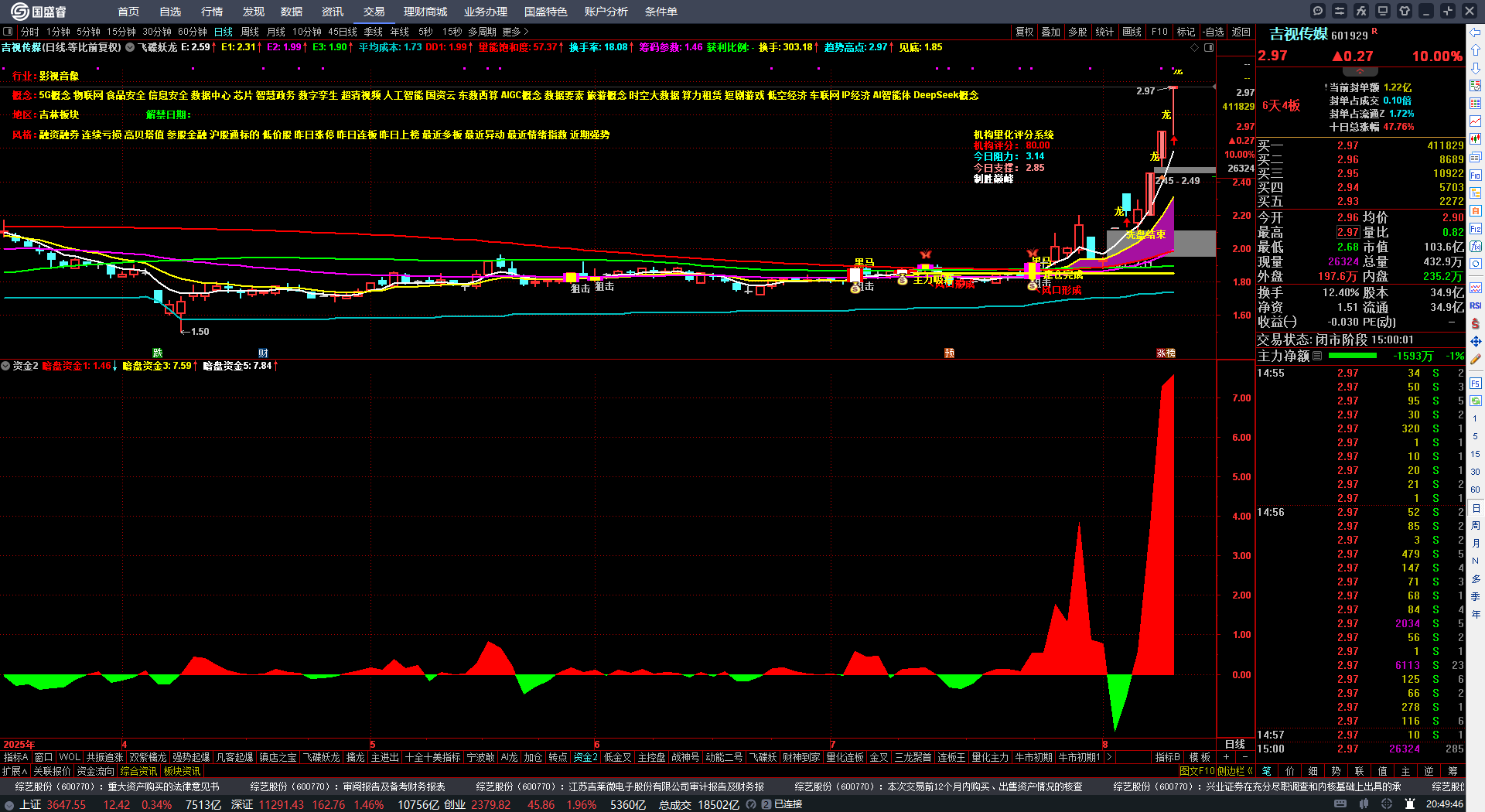Open the line chart icon in right sidebar

click(1476, 121)
